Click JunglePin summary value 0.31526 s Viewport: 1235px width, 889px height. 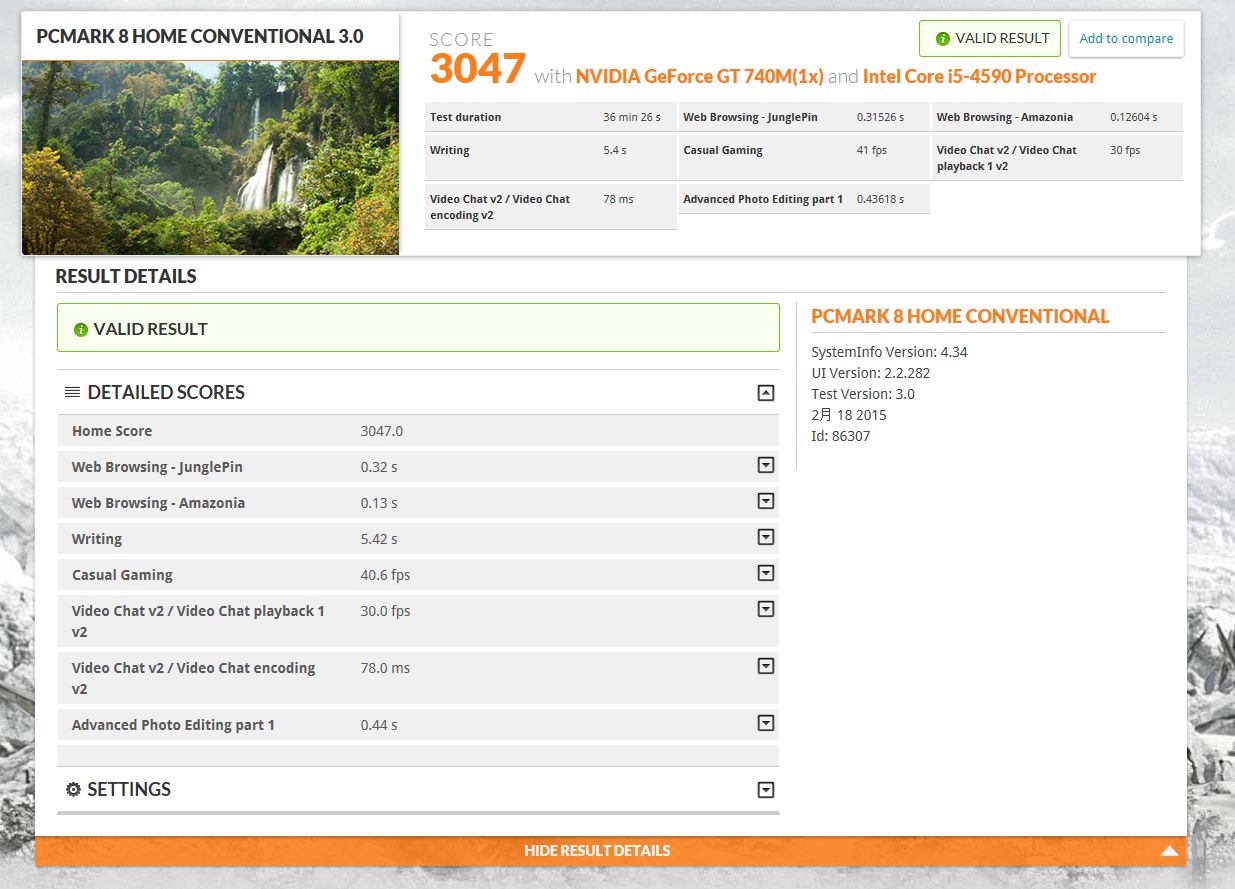[880, 117]
